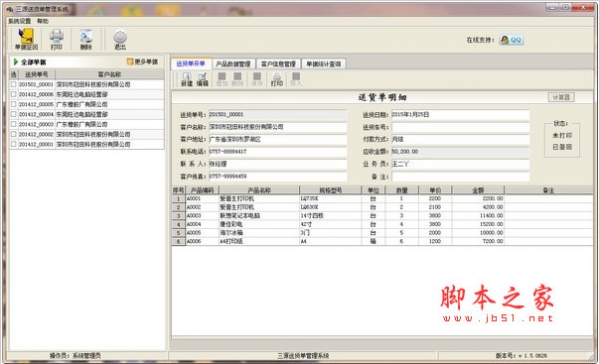The image size is (600, 364).
Task: Select row number 6 header cell
Action: point(178,241)
